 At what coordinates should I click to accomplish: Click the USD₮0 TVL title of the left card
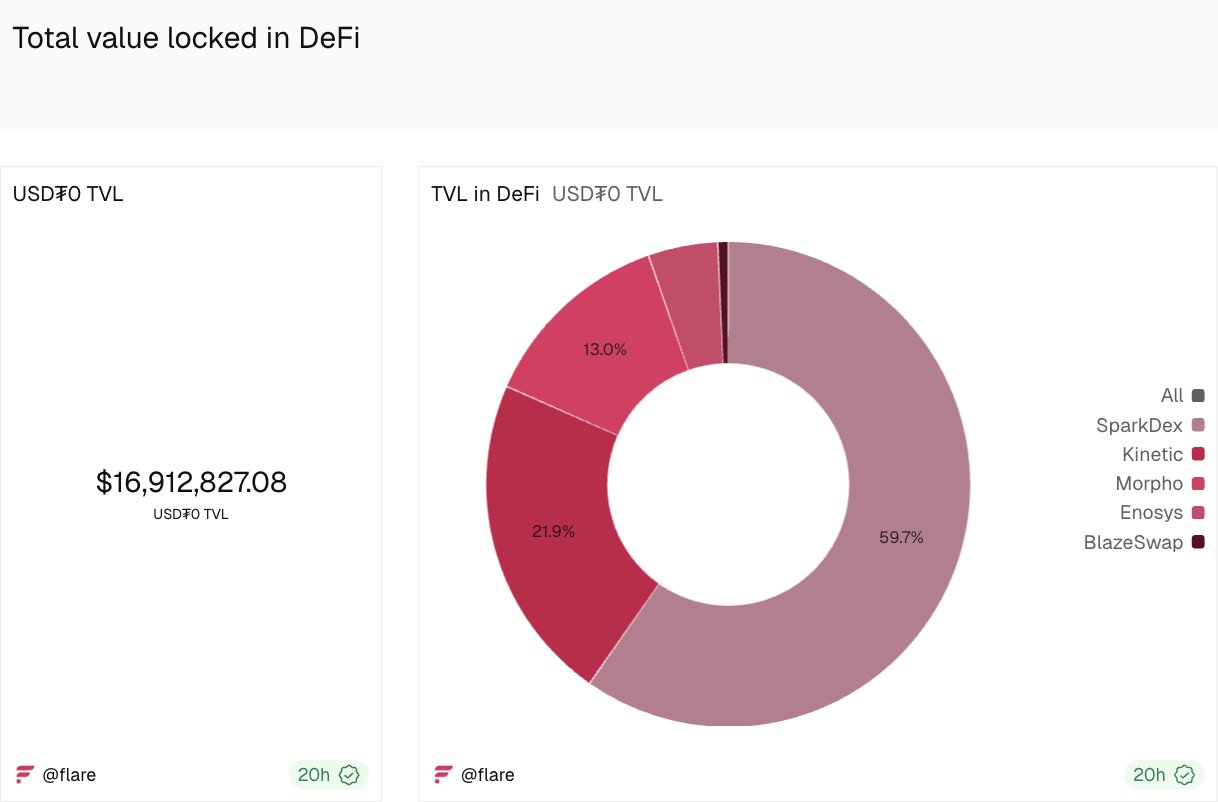[68, 194]
